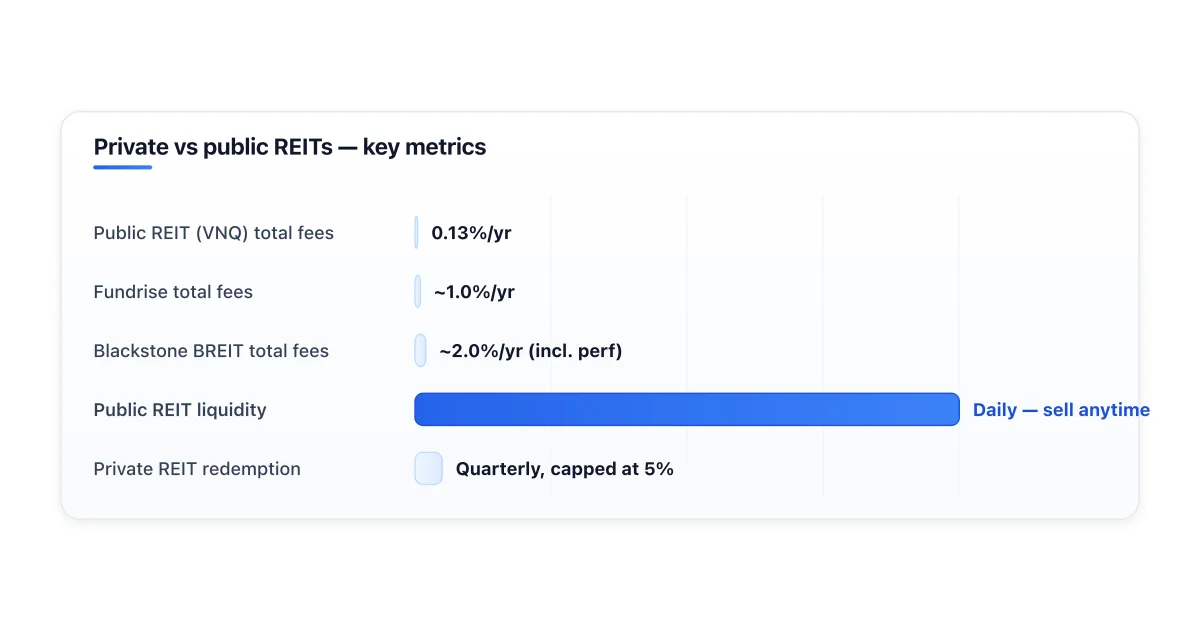This screenshot has height=630, width=1200.
Task: Select the Fundrise total fees label
Action: tap(173, 292)
